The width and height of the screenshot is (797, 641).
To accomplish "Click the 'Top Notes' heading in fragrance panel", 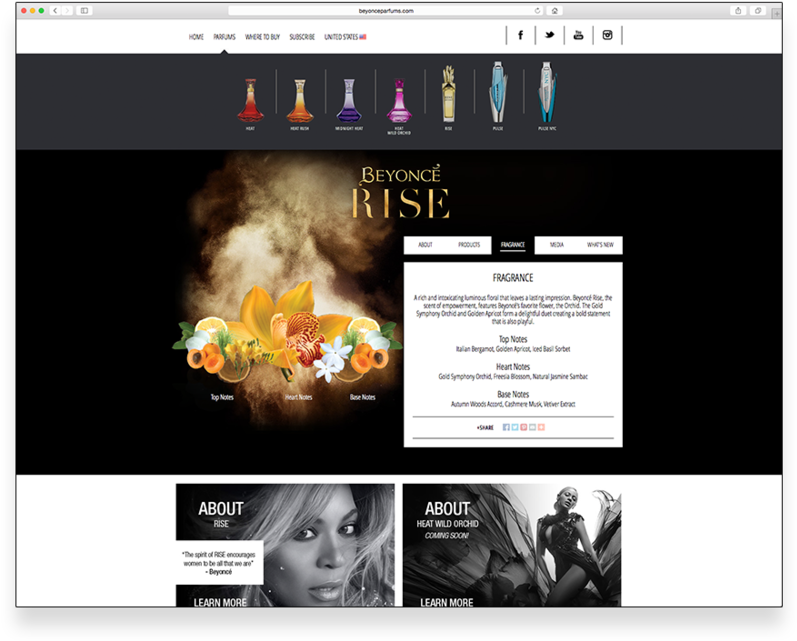I will coord(513,339).
